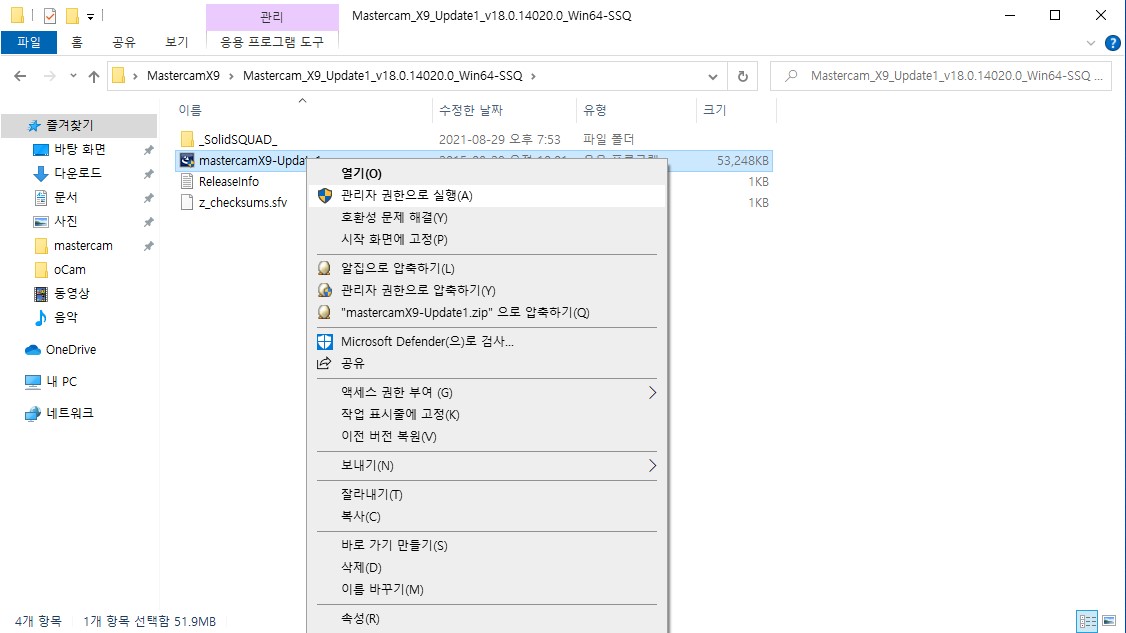Compress as administrator (관리자 권한으로 압축하기)

[487, 290]
